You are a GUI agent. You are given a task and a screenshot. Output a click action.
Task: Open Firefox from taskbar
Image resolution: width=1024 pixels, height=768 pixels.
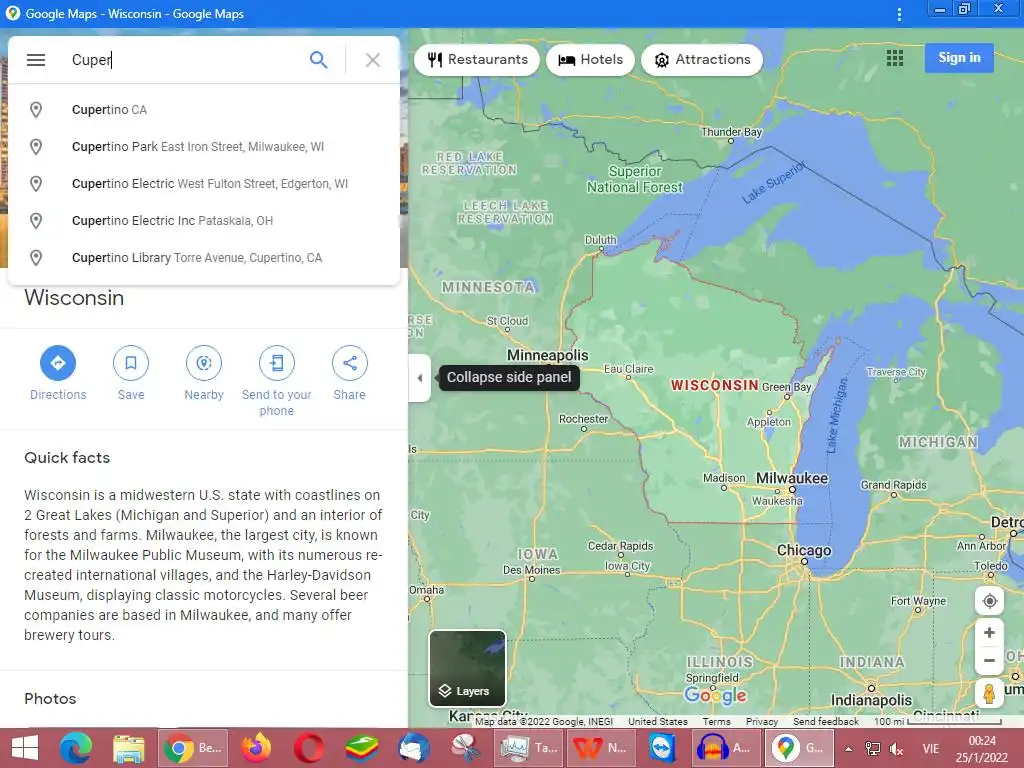coord(256,748)
